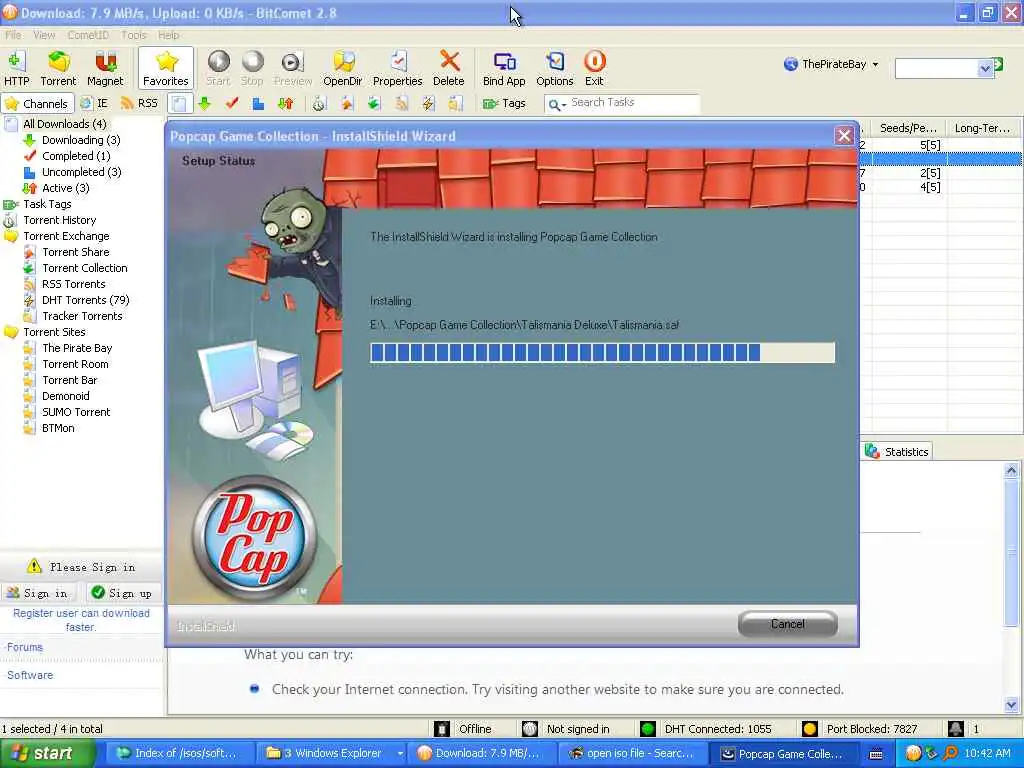Select Active (3) in sidebar

coord(65,187)
